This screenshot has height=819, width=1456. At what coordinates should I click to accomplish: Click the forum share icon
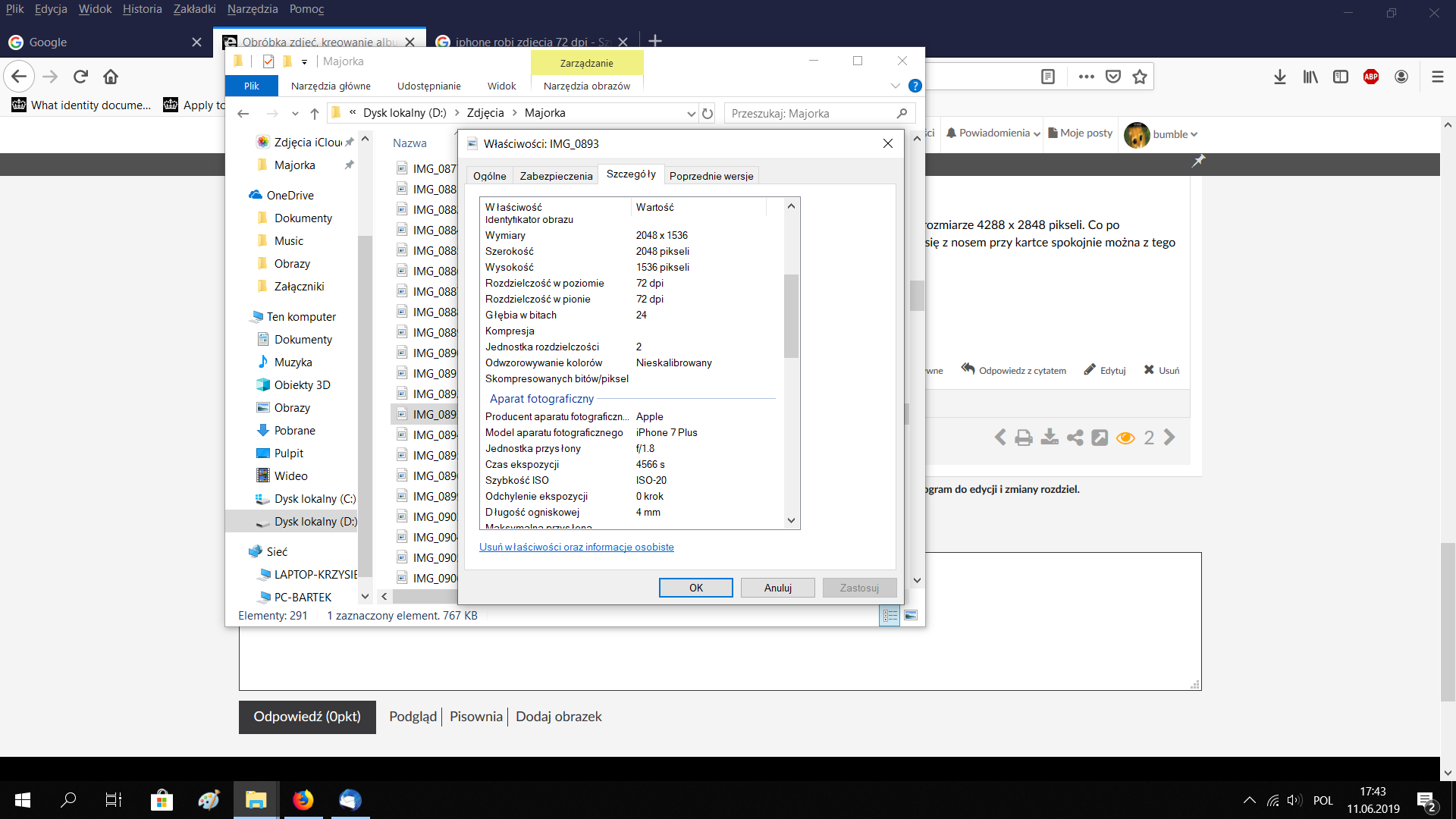[1075, 438]
